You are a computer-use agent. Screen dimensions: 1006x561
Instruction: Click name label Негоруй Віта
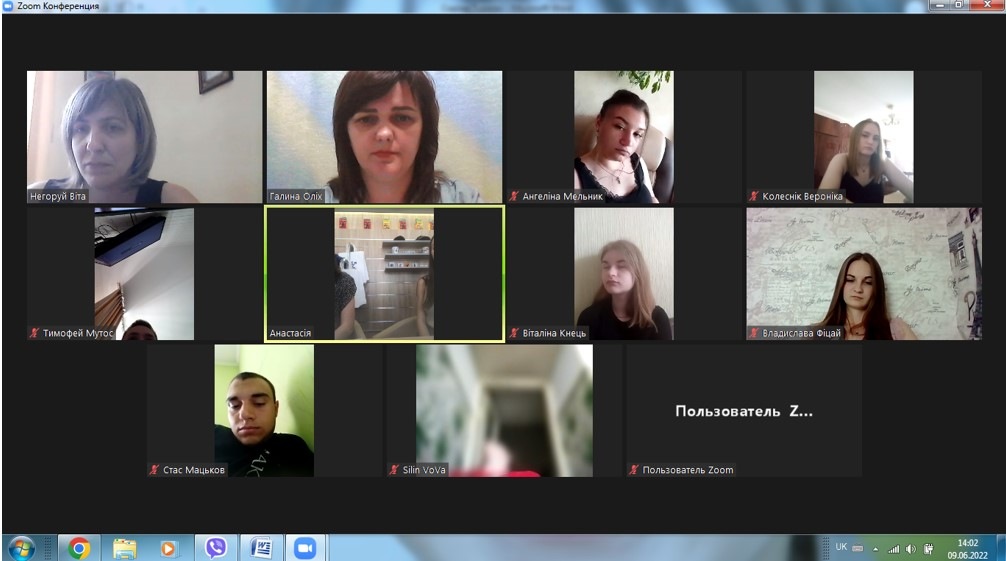tap(58, 196)
